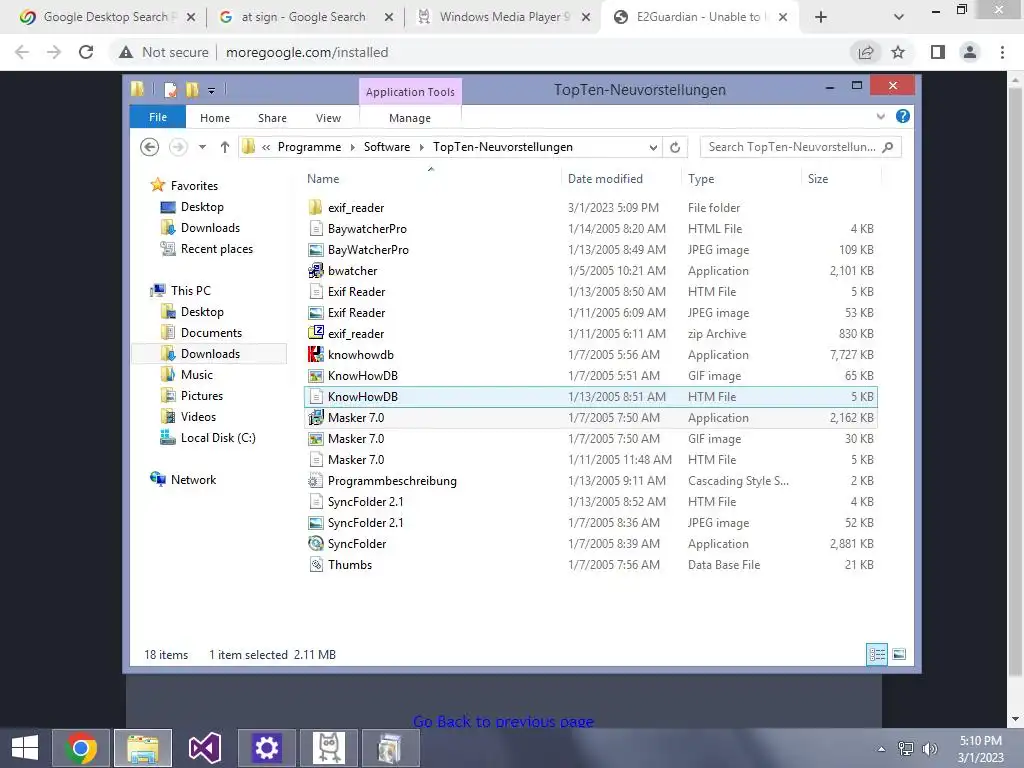Open the Chrome profile avatar

(970, 52)
